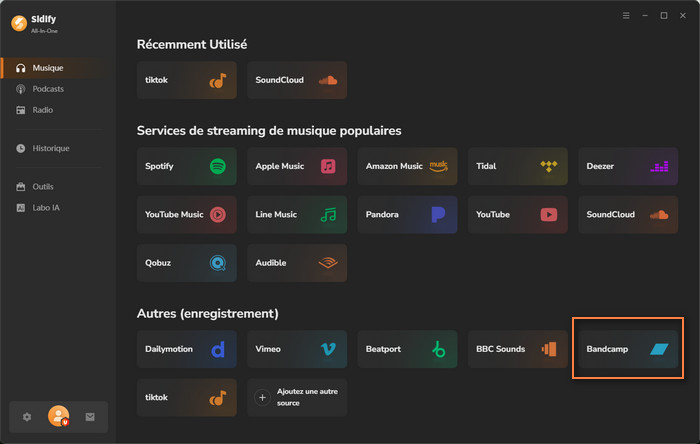The image size is (700, 444).
Task: Pick the Bandcamp recording source
Action: coord(629,349)
